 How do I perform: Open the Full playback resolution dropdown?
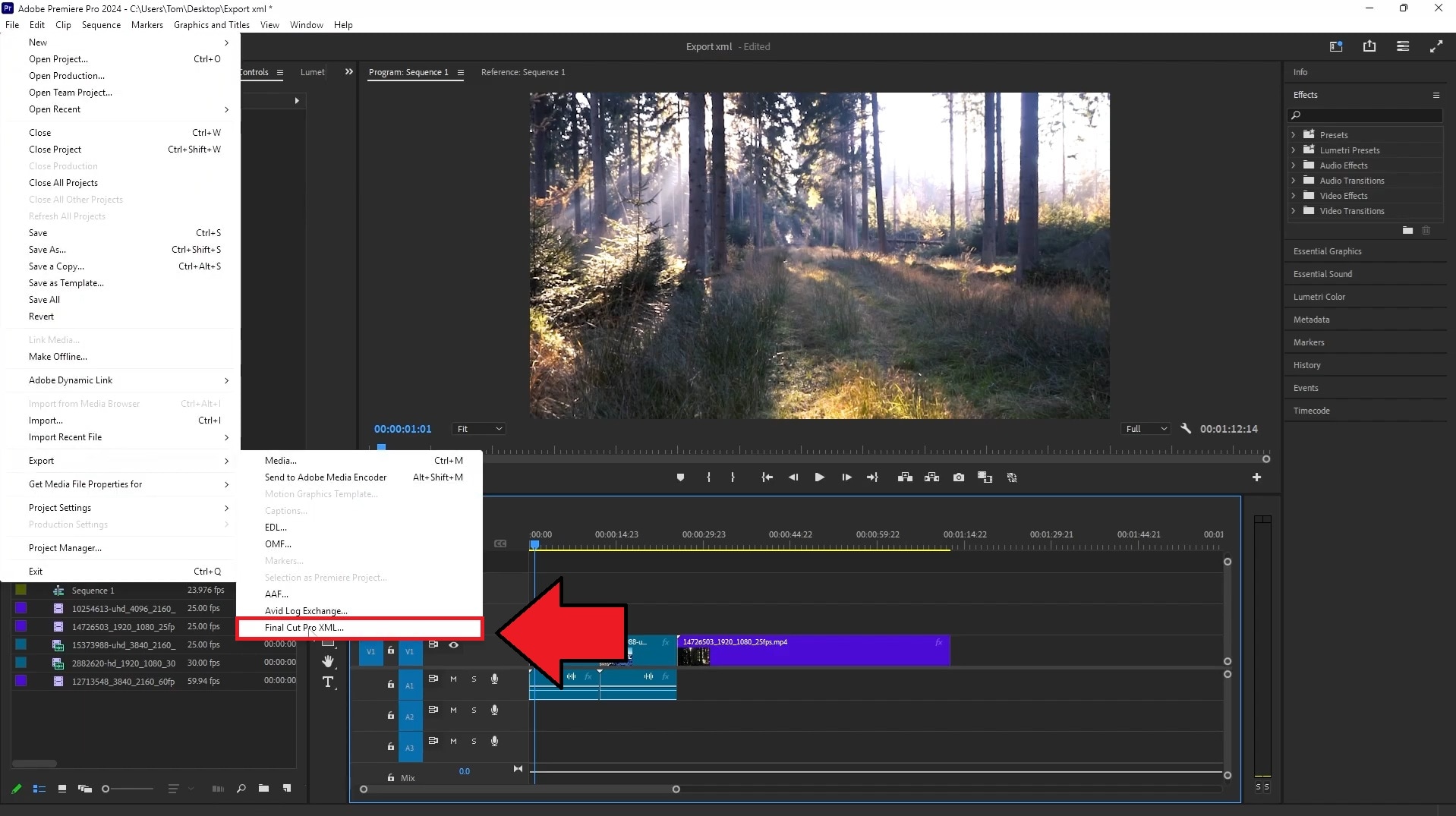click(1146, 429)
